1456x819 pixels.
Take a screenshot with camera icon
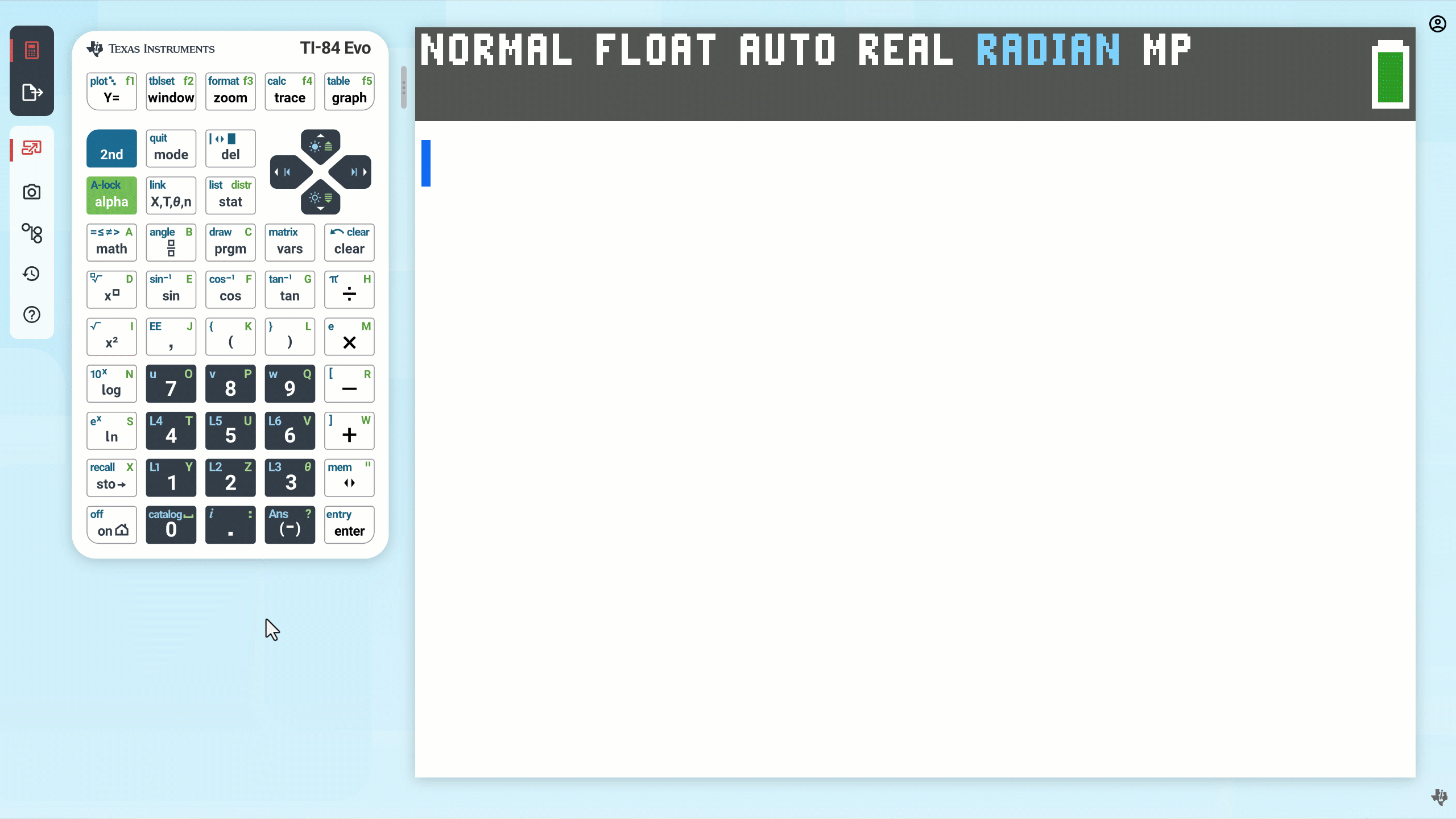coord(32,192)
